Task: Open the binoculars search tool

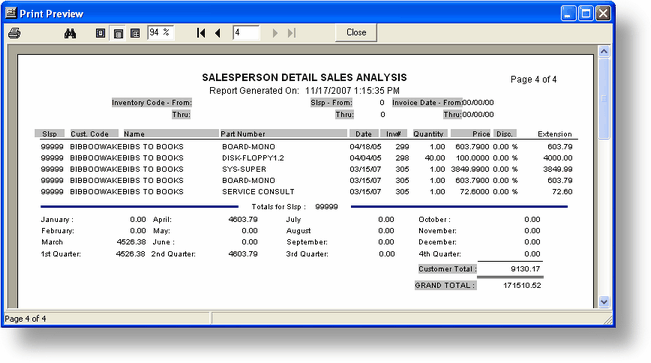Action: 70,33
